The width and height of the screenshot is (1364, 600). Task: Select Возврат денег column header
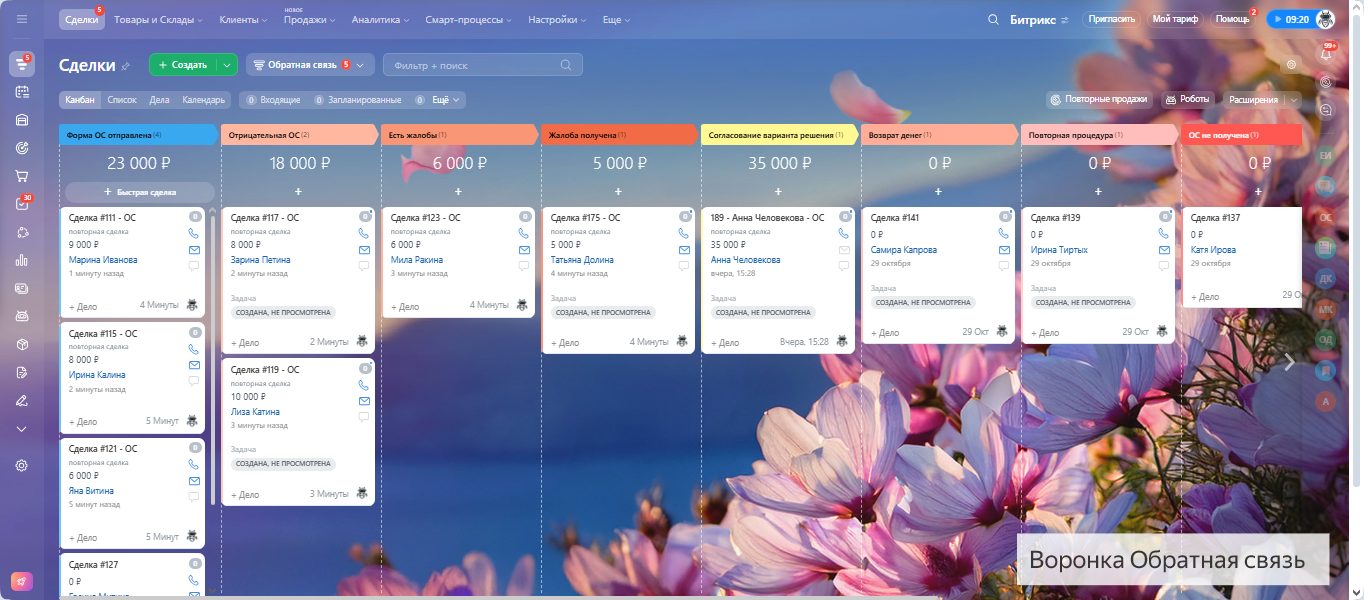(x=940, y=135)
